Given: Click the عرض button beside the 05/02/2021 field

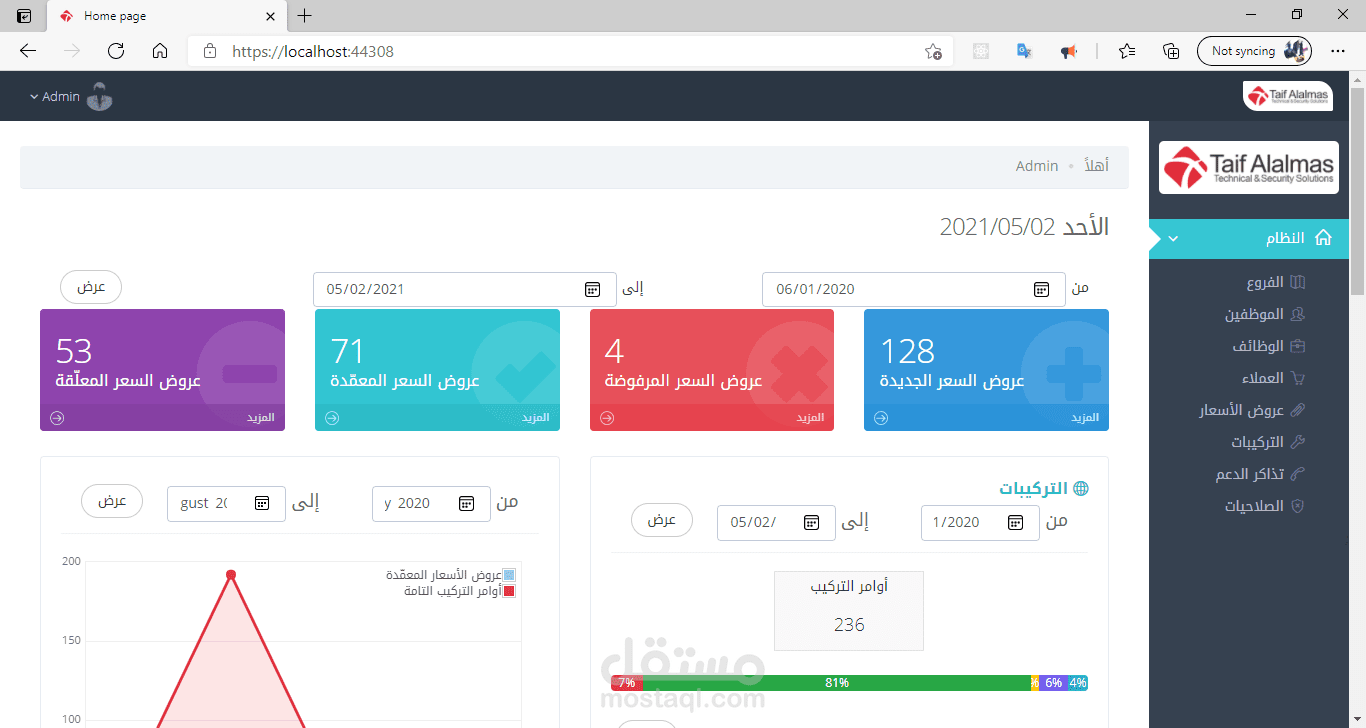Looking at the screenshot, I should point(91,287).
